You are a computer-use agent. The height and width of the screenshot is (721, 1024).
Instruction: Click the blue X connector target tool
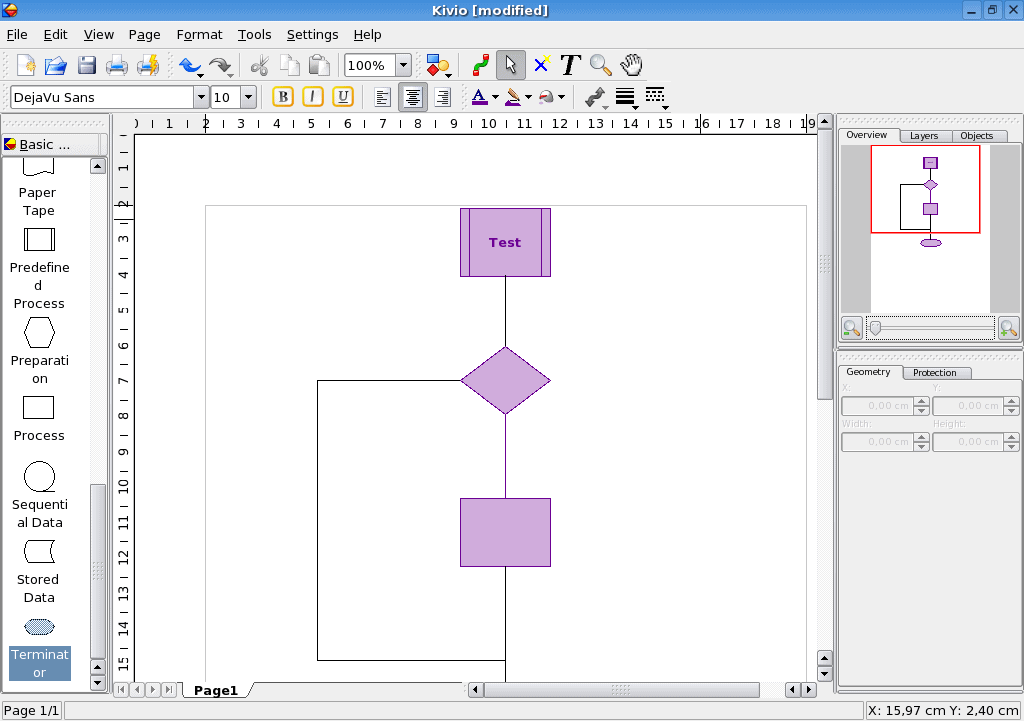point(541,65)
